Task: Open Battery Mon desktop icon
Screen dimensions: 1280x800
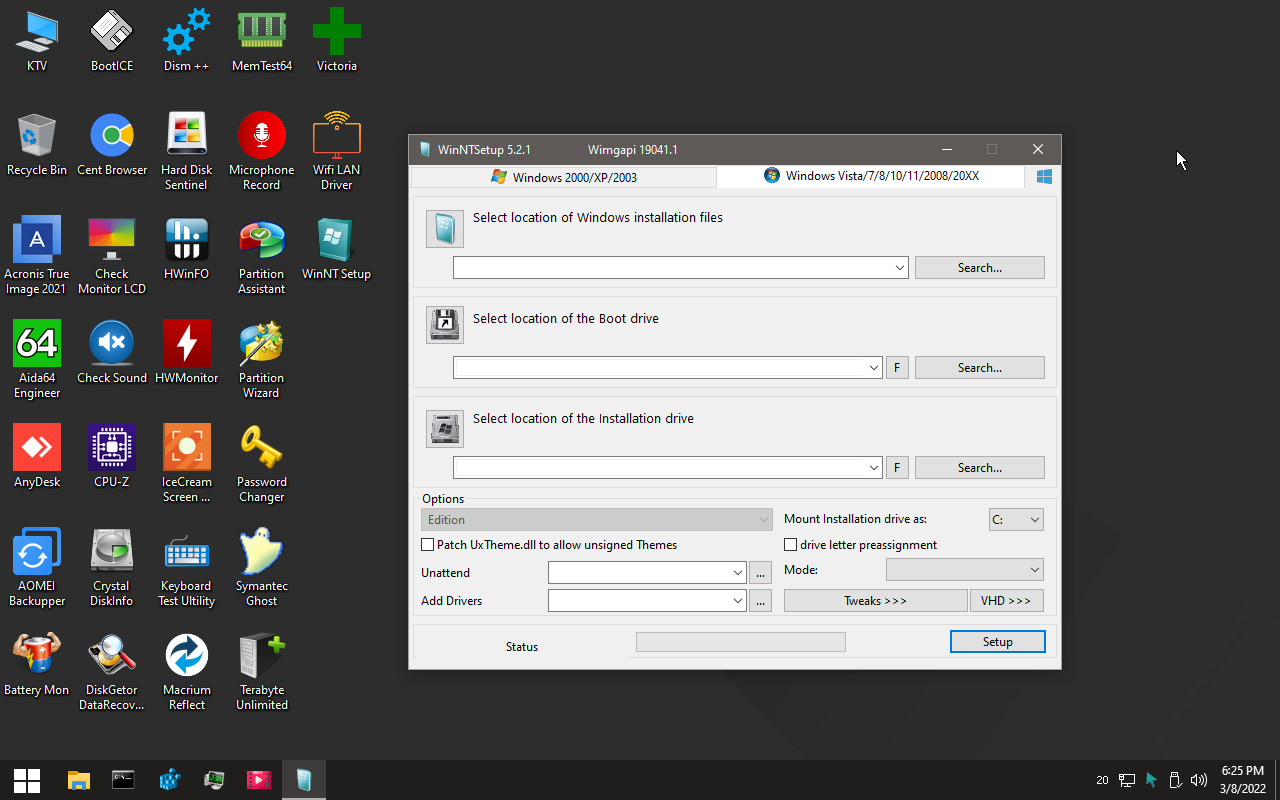Action: (x=37, y=665)
